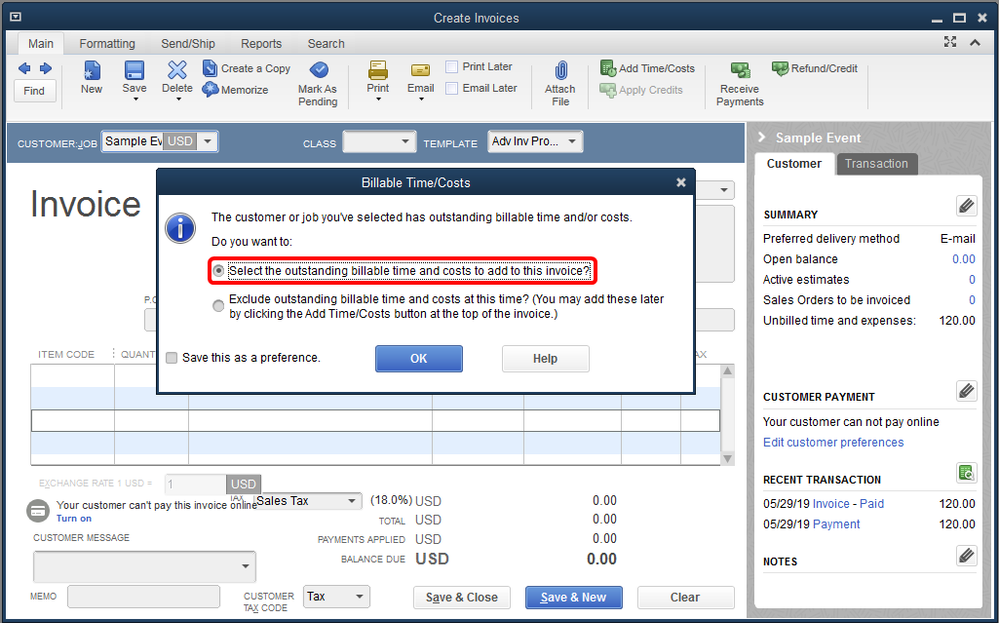The image size is (999, 623).
Task: Click the Email envelope icon
Action: coord(420,70)
